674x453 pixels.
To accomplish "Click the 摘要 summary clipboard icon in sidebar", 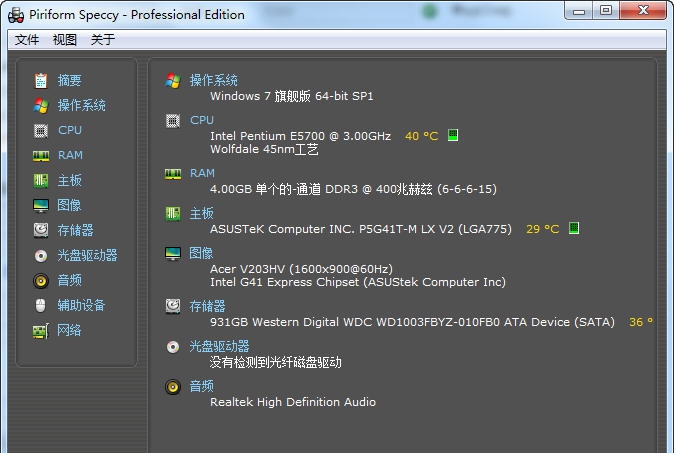I will coord(41,80).
